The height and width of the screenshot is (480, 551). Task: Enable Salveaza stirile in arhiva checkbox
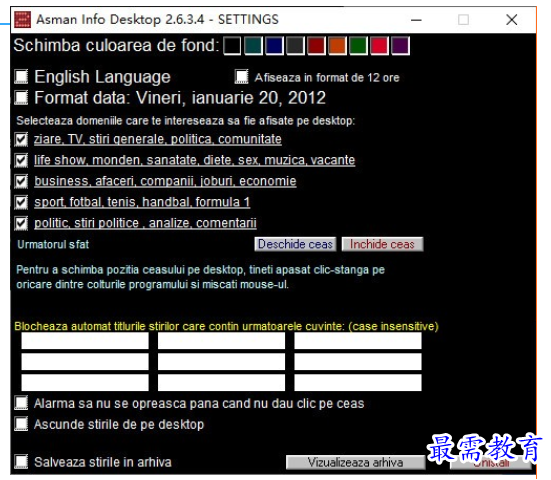click(21, 462)
